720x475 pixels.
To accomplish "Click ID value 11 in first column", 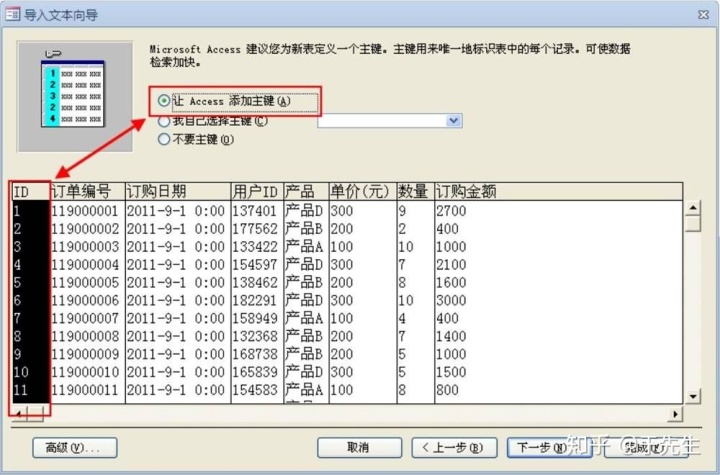I will tap(21, 390).
